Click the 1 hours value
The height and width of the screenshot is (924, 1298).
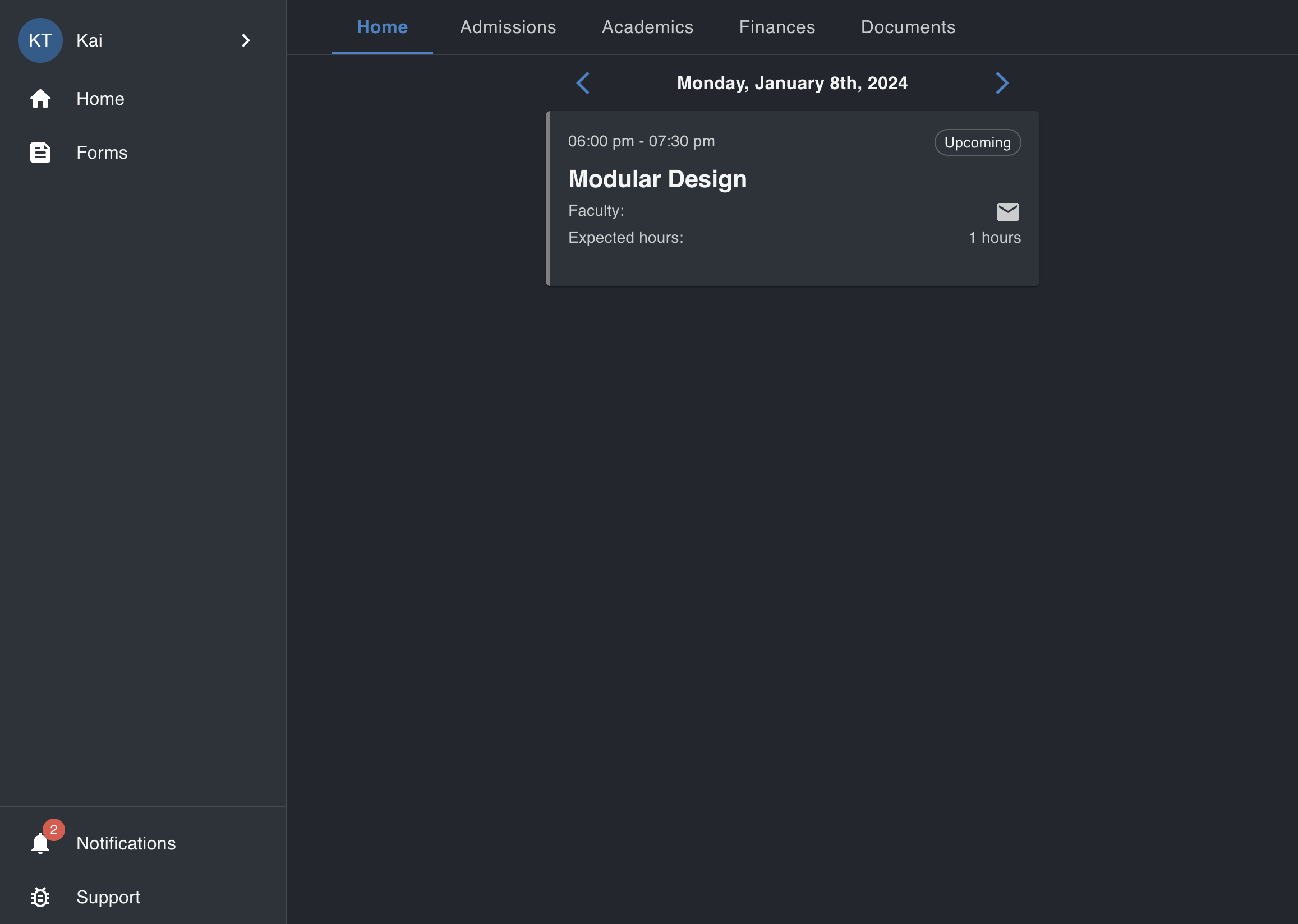click(995, 238)
